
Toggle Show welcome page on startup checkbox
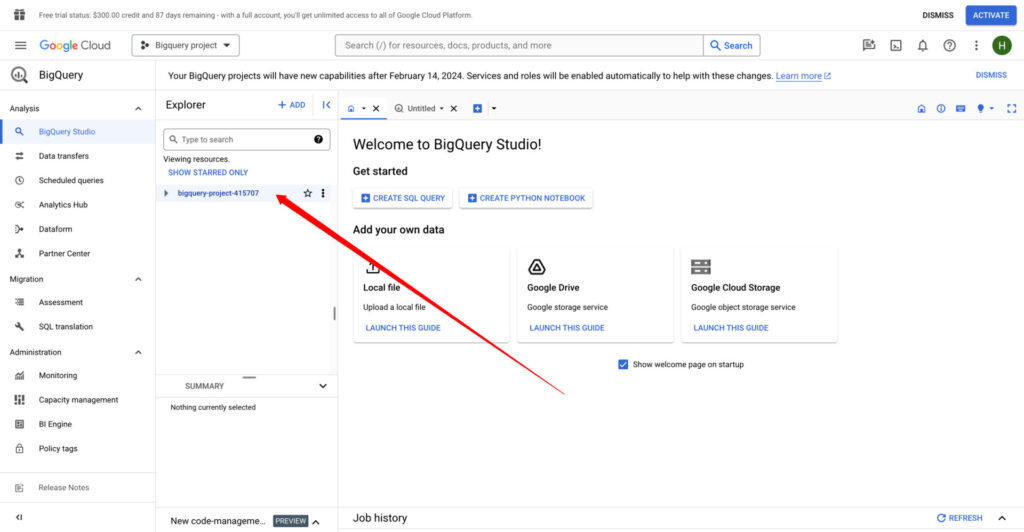coord(623,364)
